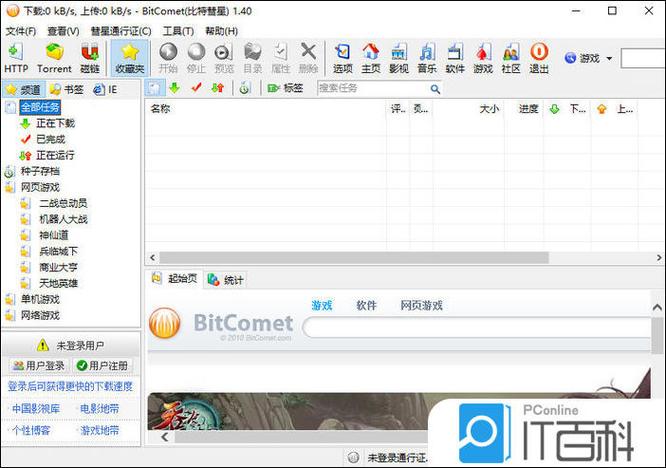Expand the 网络游戏 folder

[x=40, y=316]
